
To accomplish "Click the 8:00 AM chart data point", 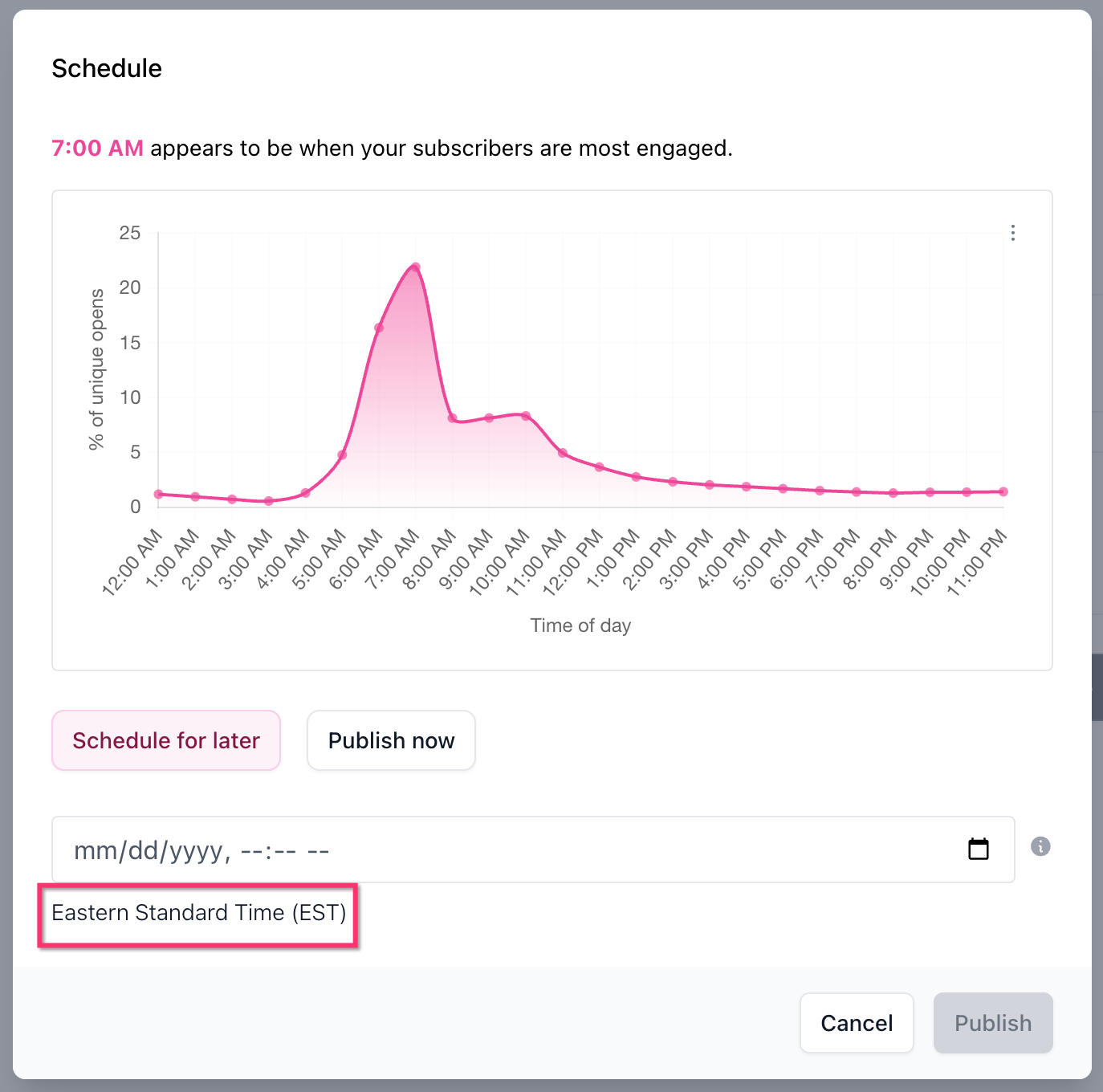I will 452,418.
